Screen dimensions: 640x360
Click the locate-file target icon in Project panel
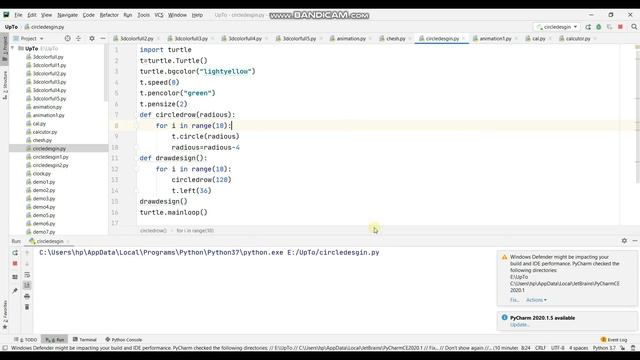pos(67,38)
